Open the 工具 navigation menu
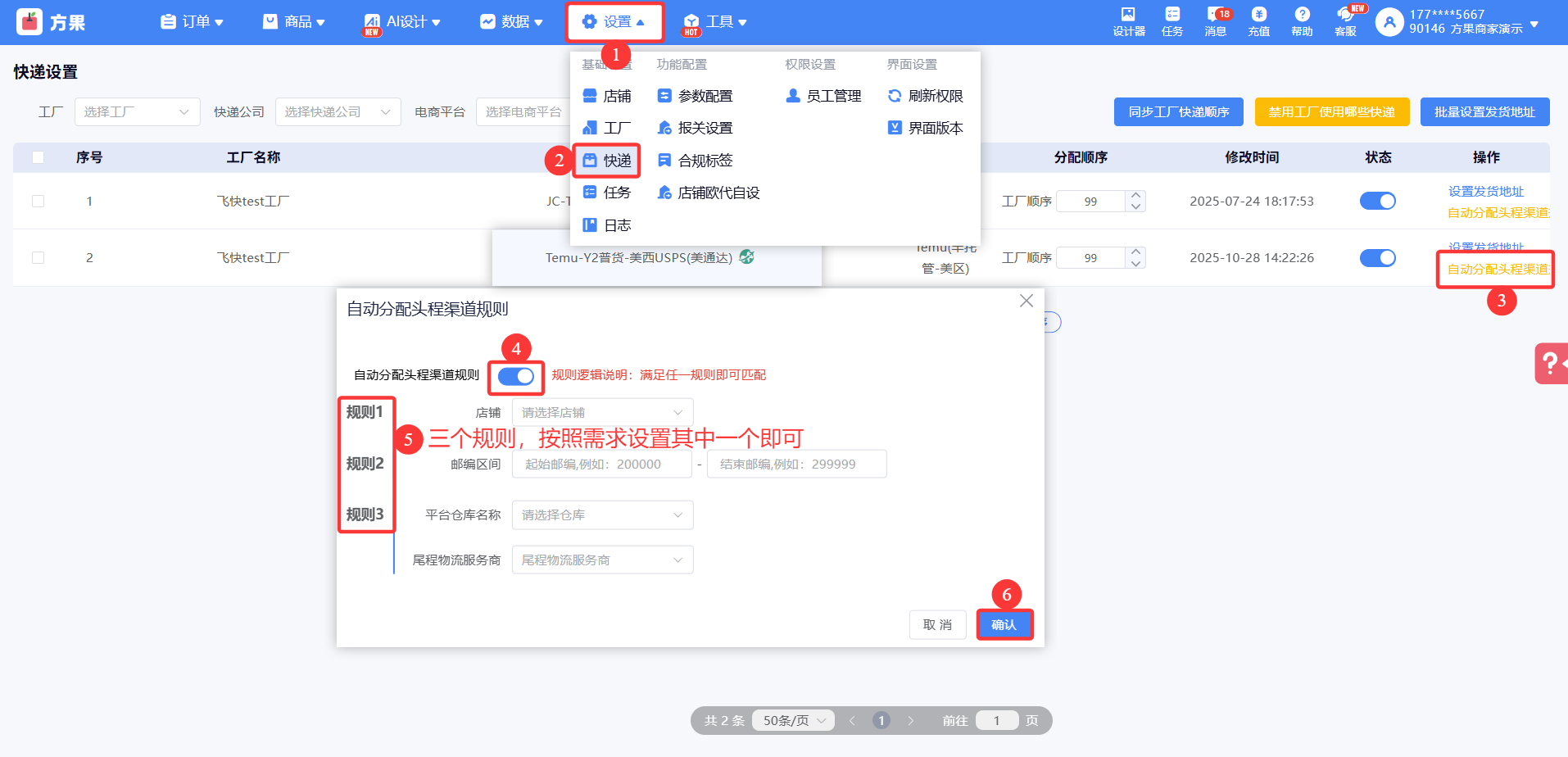This screenshot has width=1568, height=757. (715, 22)
